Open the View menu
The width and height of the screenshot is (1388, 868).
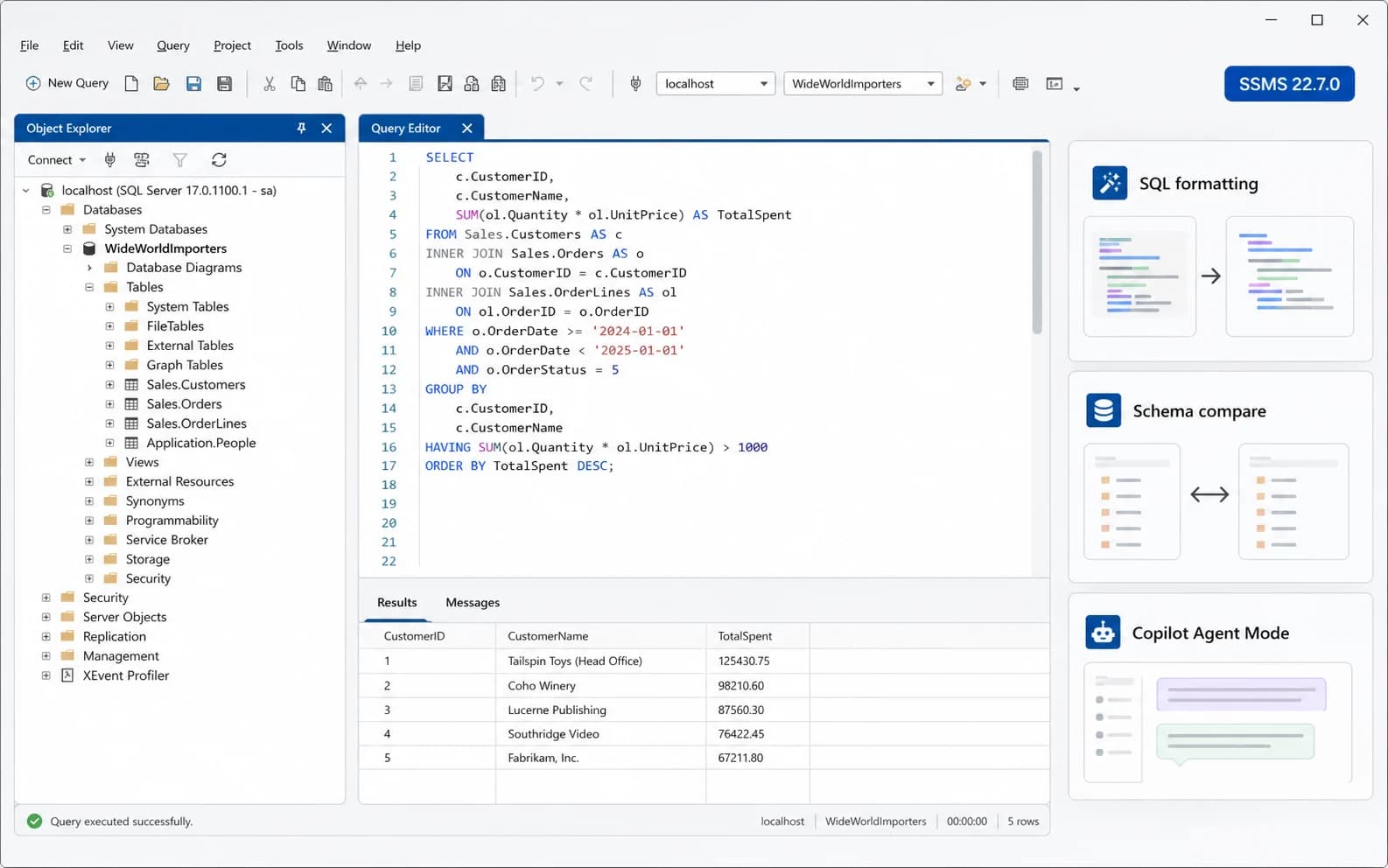[121, 45]
